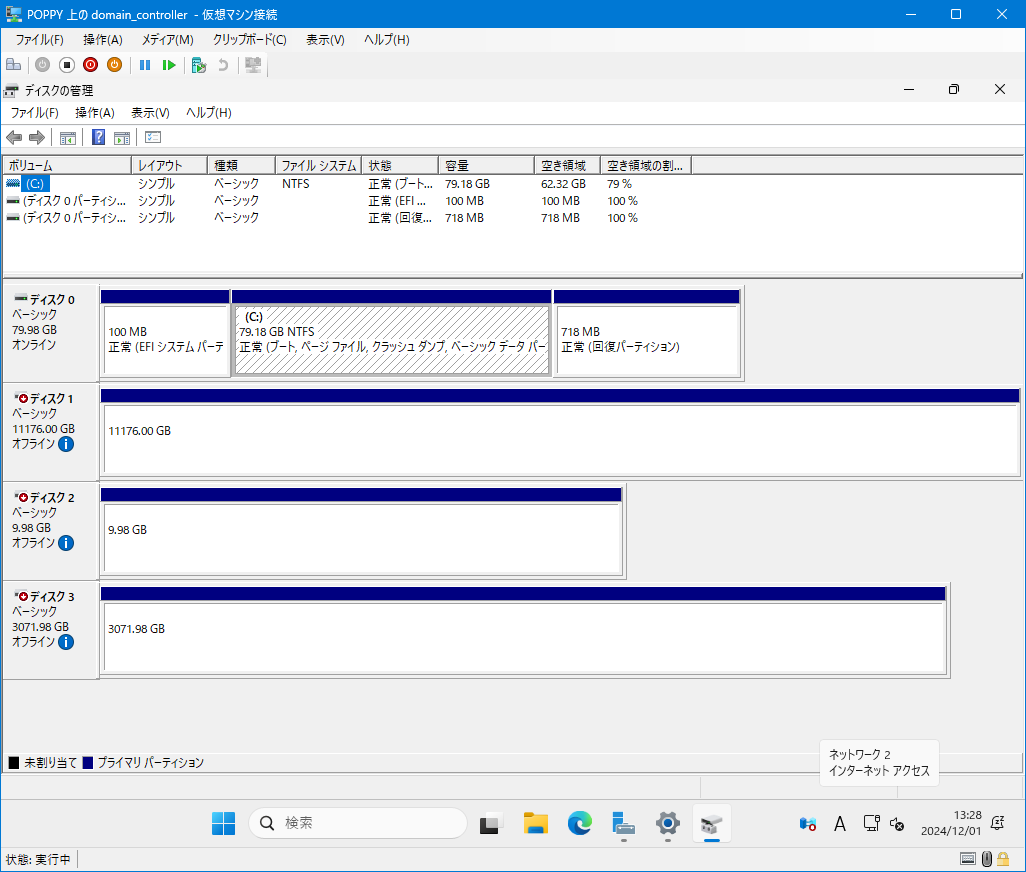1026x872 pixels.
Task: Sort by the 空き領域 column header
Action: pos(567,166)
